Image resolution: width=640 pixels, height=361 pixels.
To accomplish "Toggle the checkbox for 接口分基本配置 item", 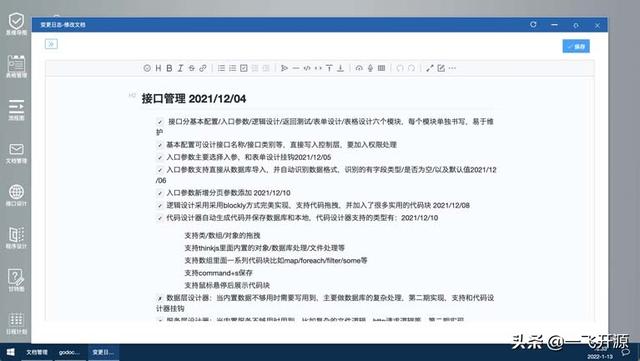I will (x=160, y=122).
